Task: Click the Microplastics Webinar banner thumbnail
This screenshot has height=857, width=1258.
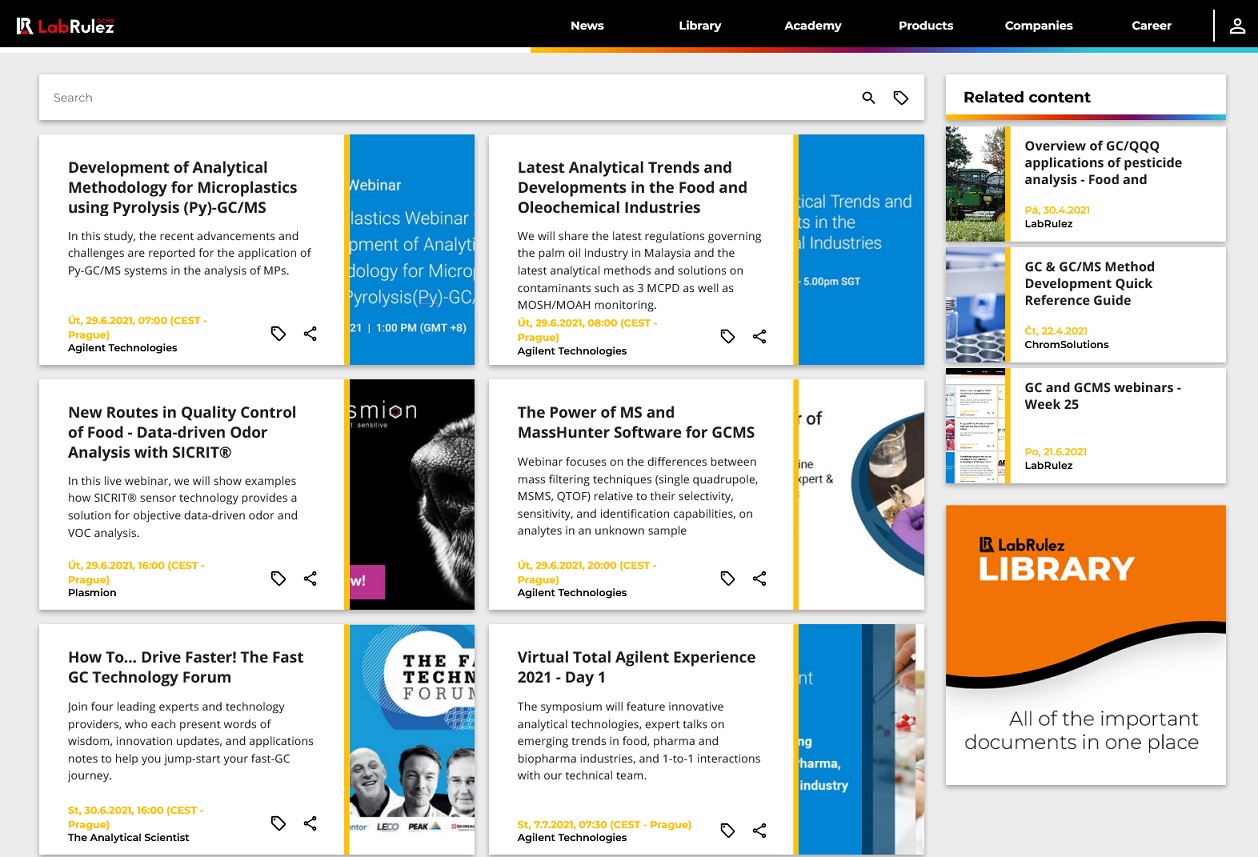Action: pyautogui.click(x=412, y=249)
